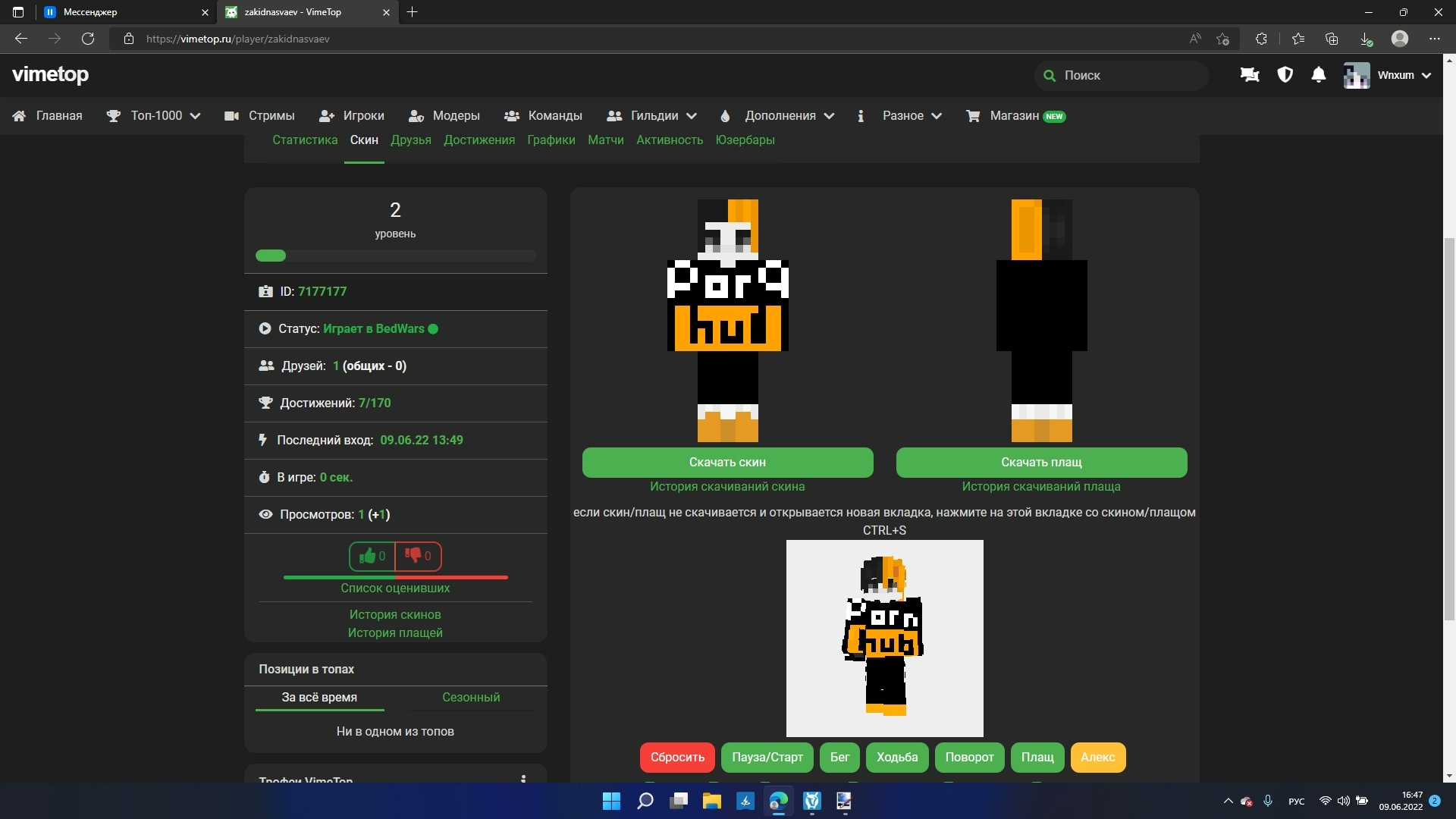Screen dimensions: 1456x819
Task: Refresh the page with the browser reload icon
Action: [x=88, y=39]
